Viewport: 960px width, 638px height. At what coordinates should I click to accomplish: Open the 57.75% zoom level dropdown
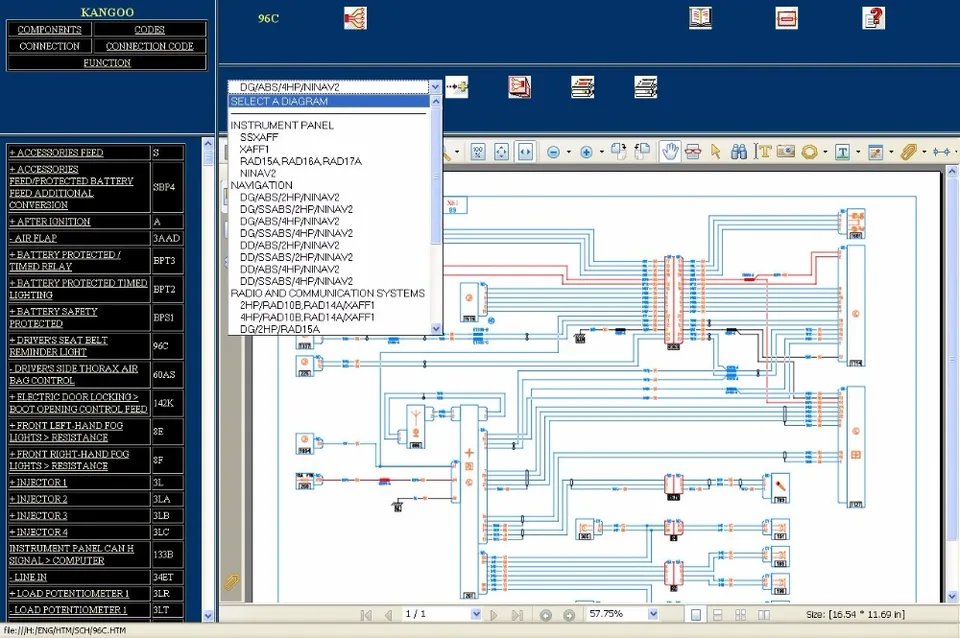point(653,614)
